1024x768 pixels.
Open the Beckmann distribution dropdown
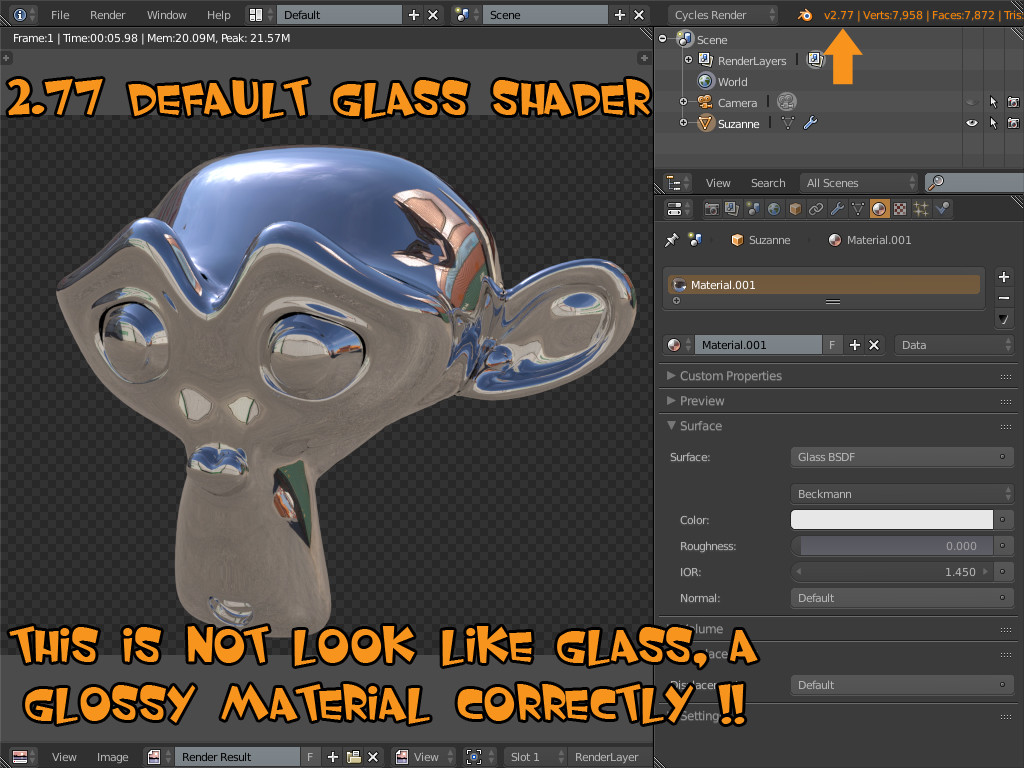[900, 493]
